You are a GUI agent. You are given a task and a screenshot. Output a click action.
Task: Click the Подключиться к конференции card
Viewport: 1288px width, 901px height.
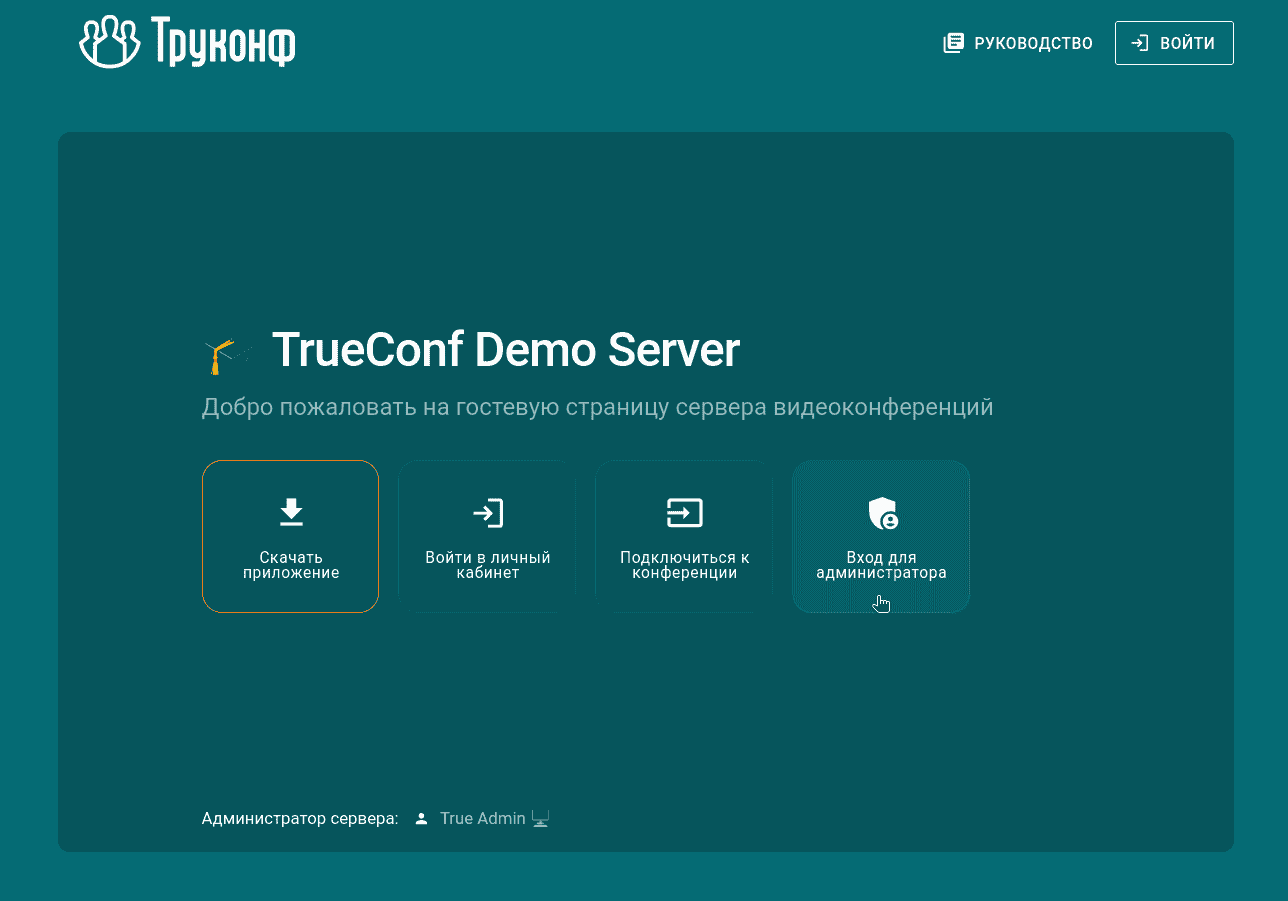click(684, 536)
